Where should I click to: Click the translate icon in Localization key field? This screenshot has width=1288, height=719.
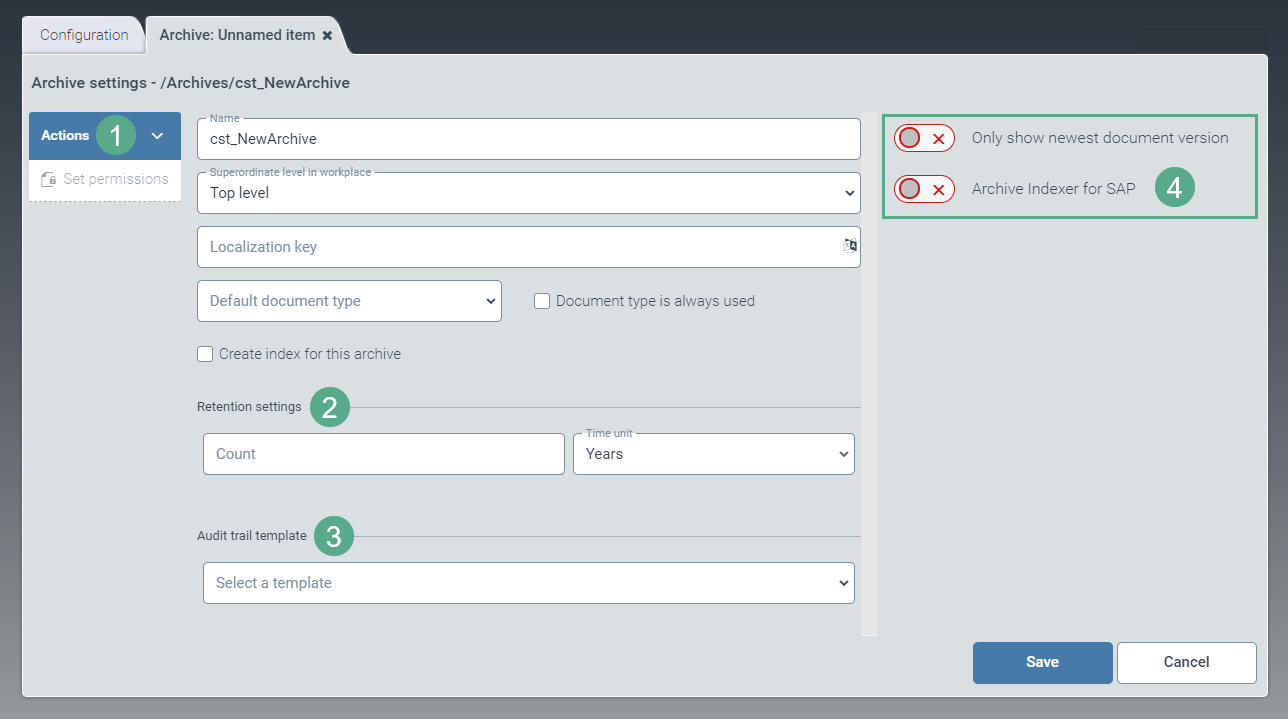click(850, 246)
